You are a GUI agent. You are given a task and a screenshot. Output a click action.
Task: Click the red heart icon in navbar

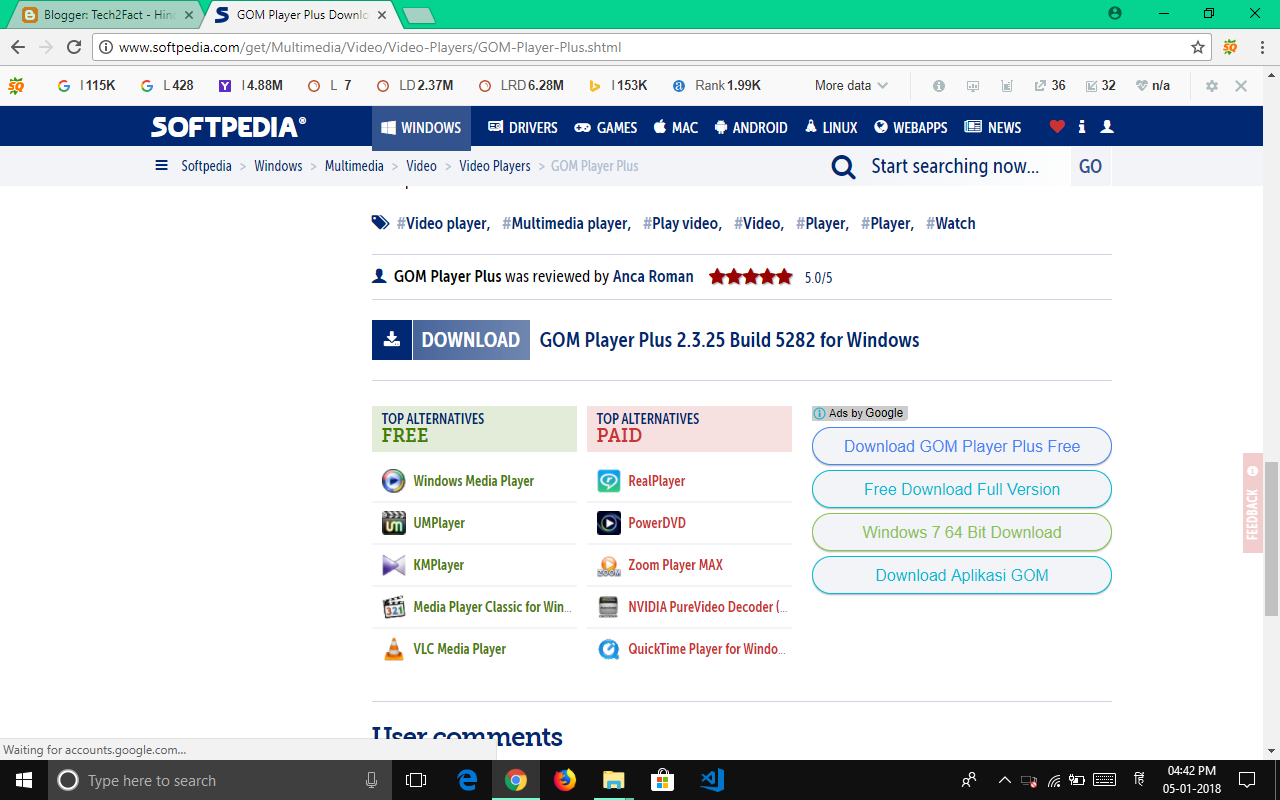[1057, 127]
